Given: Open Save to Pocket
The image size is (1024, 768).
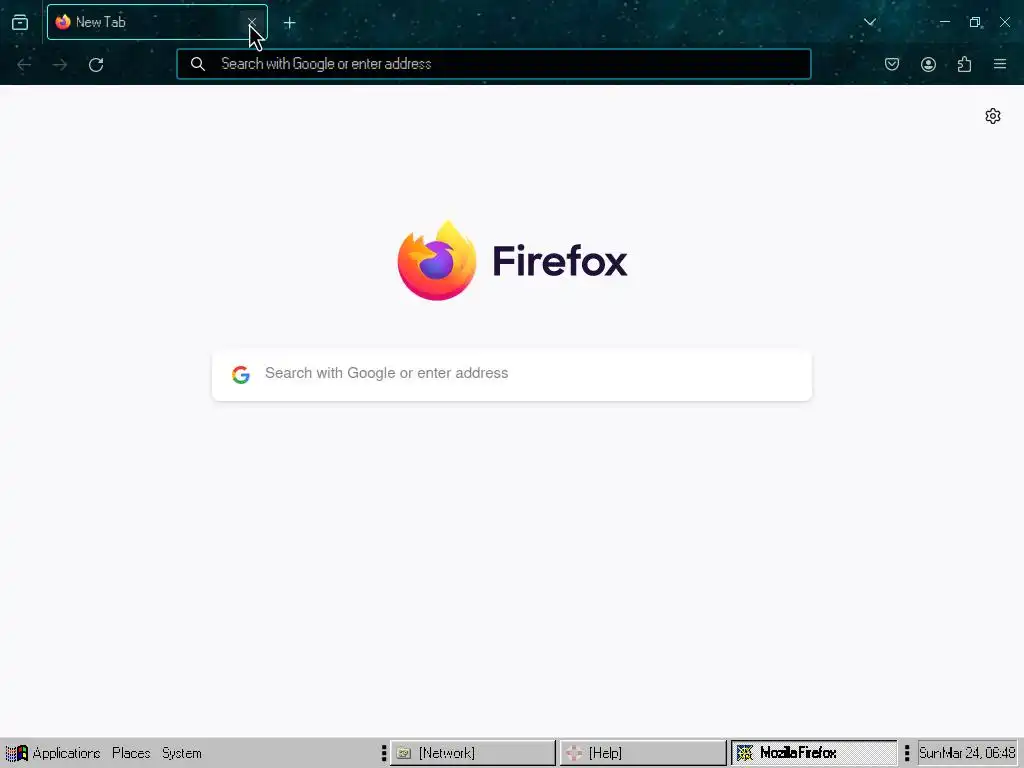Looking at the screenshot, I should click(892, 64).
